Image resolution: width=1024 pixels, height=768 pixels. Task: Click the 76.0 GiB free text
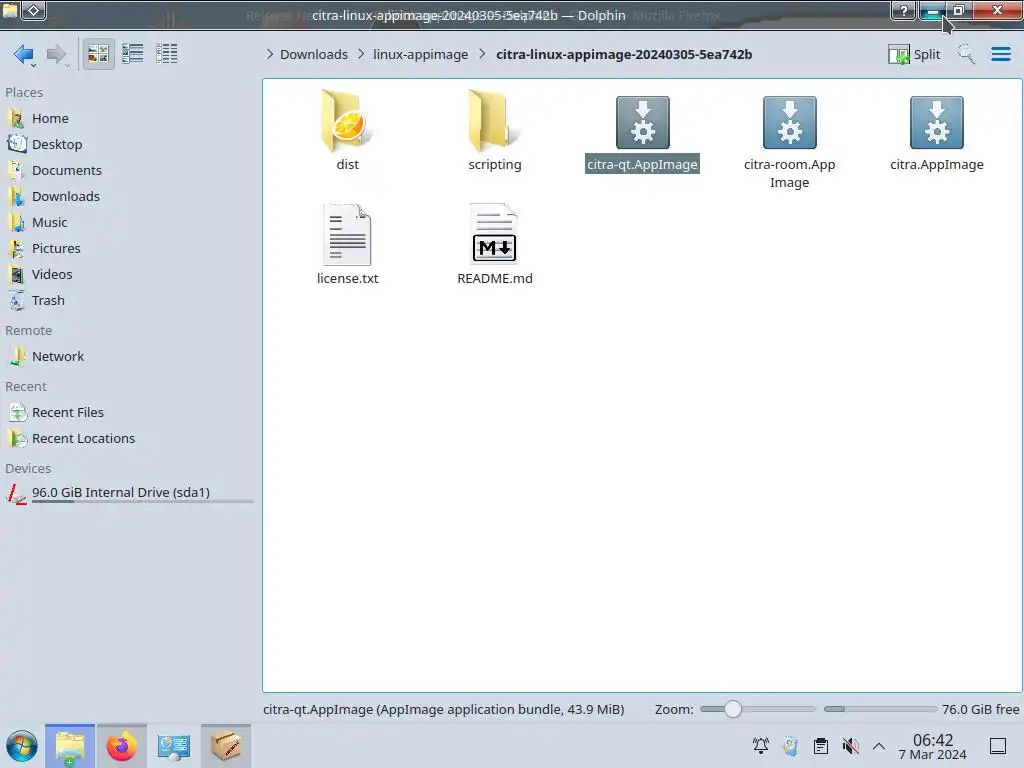(x=980, y=709)
